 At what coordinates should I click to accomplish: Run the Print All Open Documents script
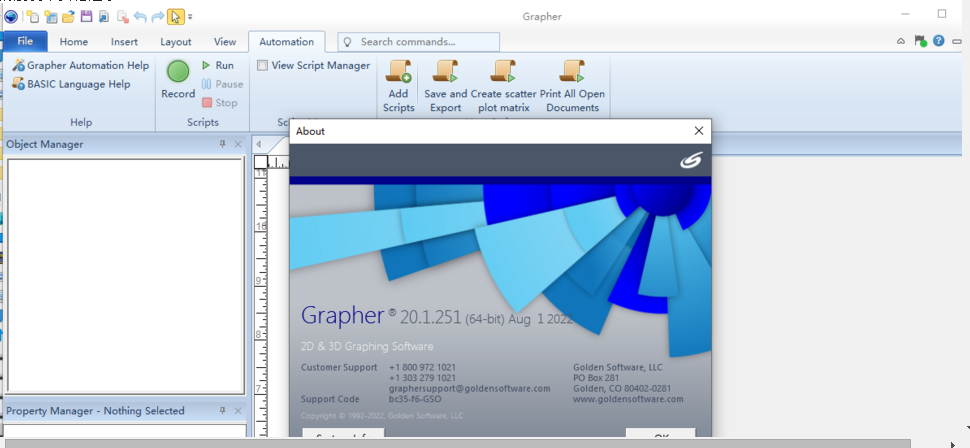[x=573, y=86]
